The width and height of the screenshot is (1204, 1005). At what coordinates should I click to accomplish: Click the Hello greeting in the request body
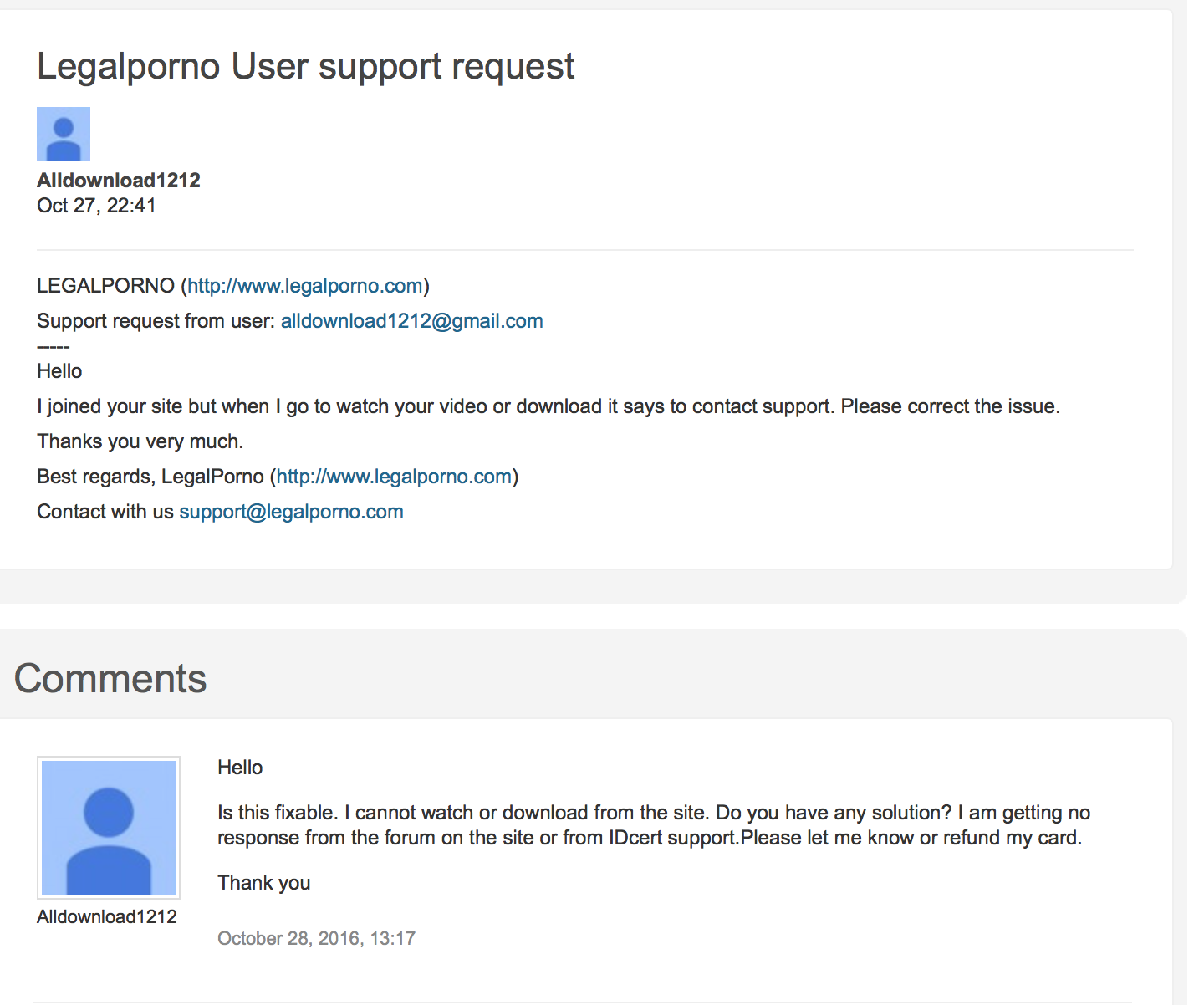click(59, 371)
